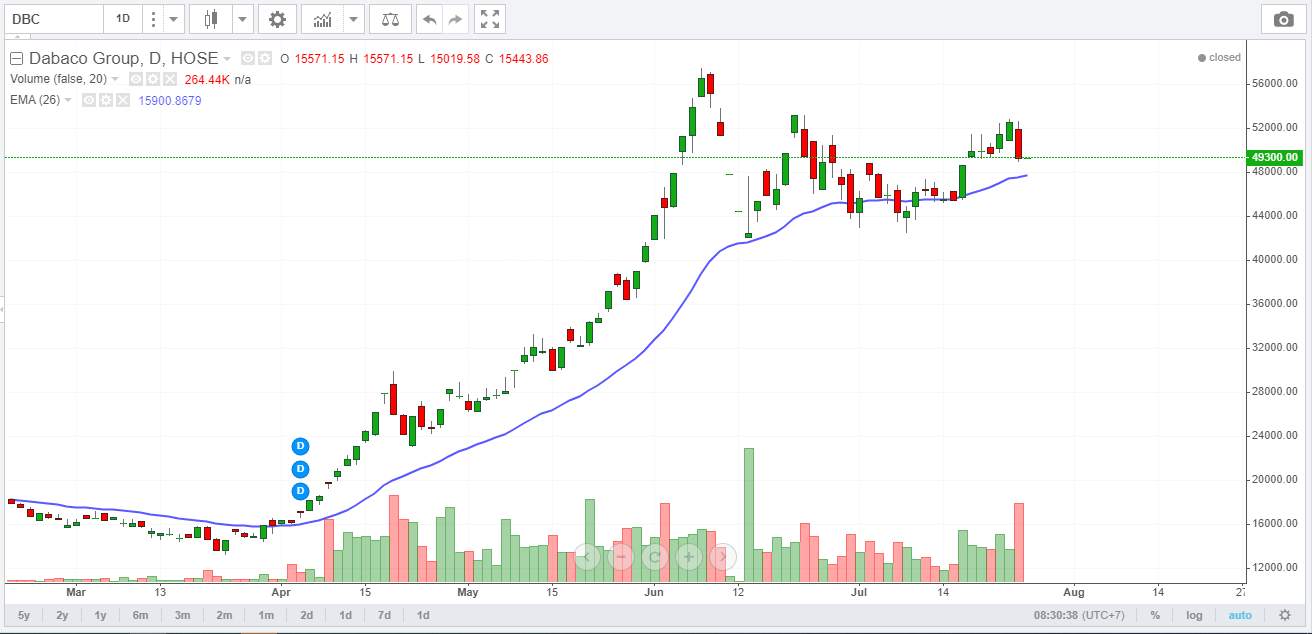Expand the chart style dropdown arrow
The image size is (1312, 634).
(x=243, y=18)
